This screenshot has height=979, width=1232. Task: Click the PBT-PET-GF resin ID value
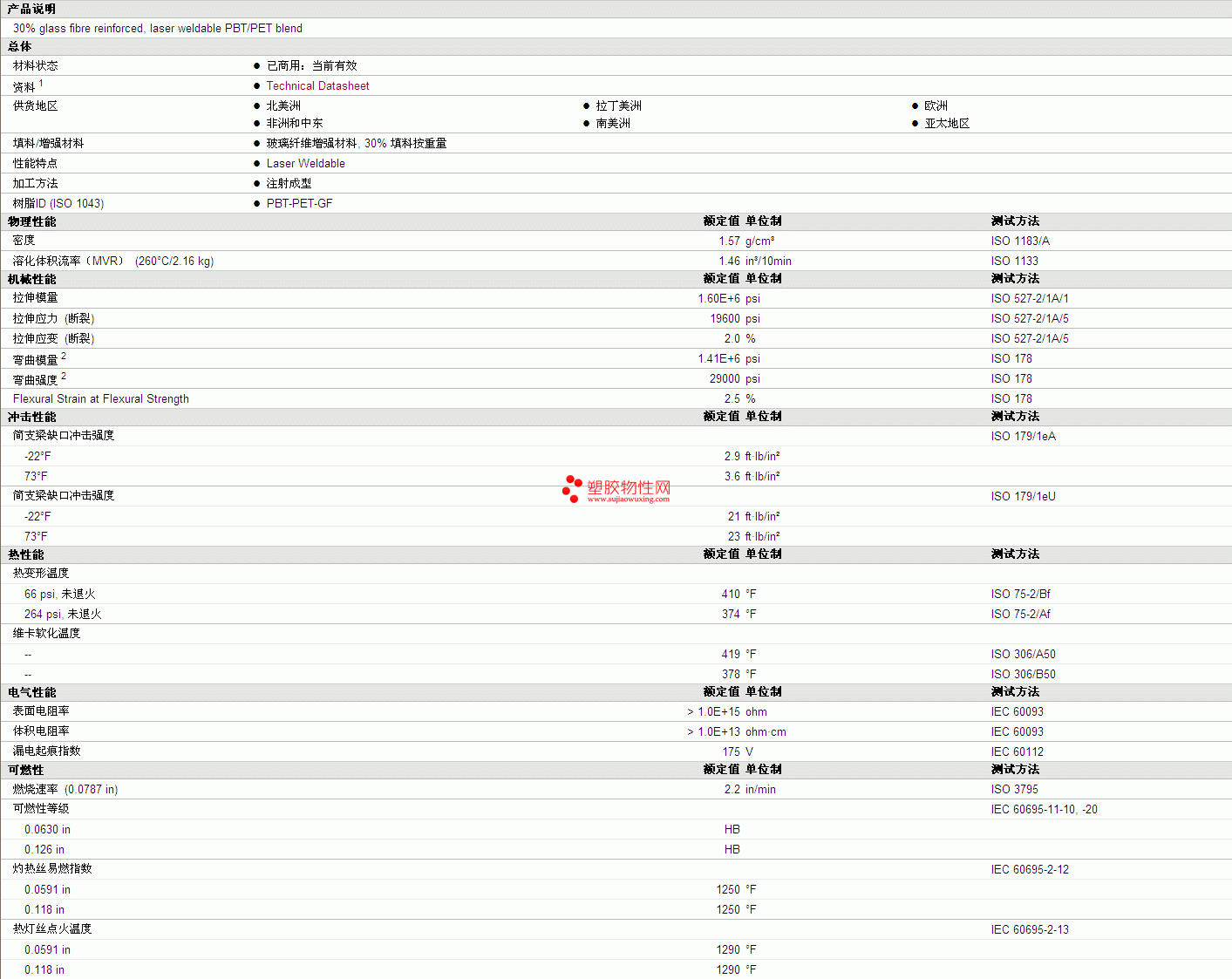(x=299, y=204)
